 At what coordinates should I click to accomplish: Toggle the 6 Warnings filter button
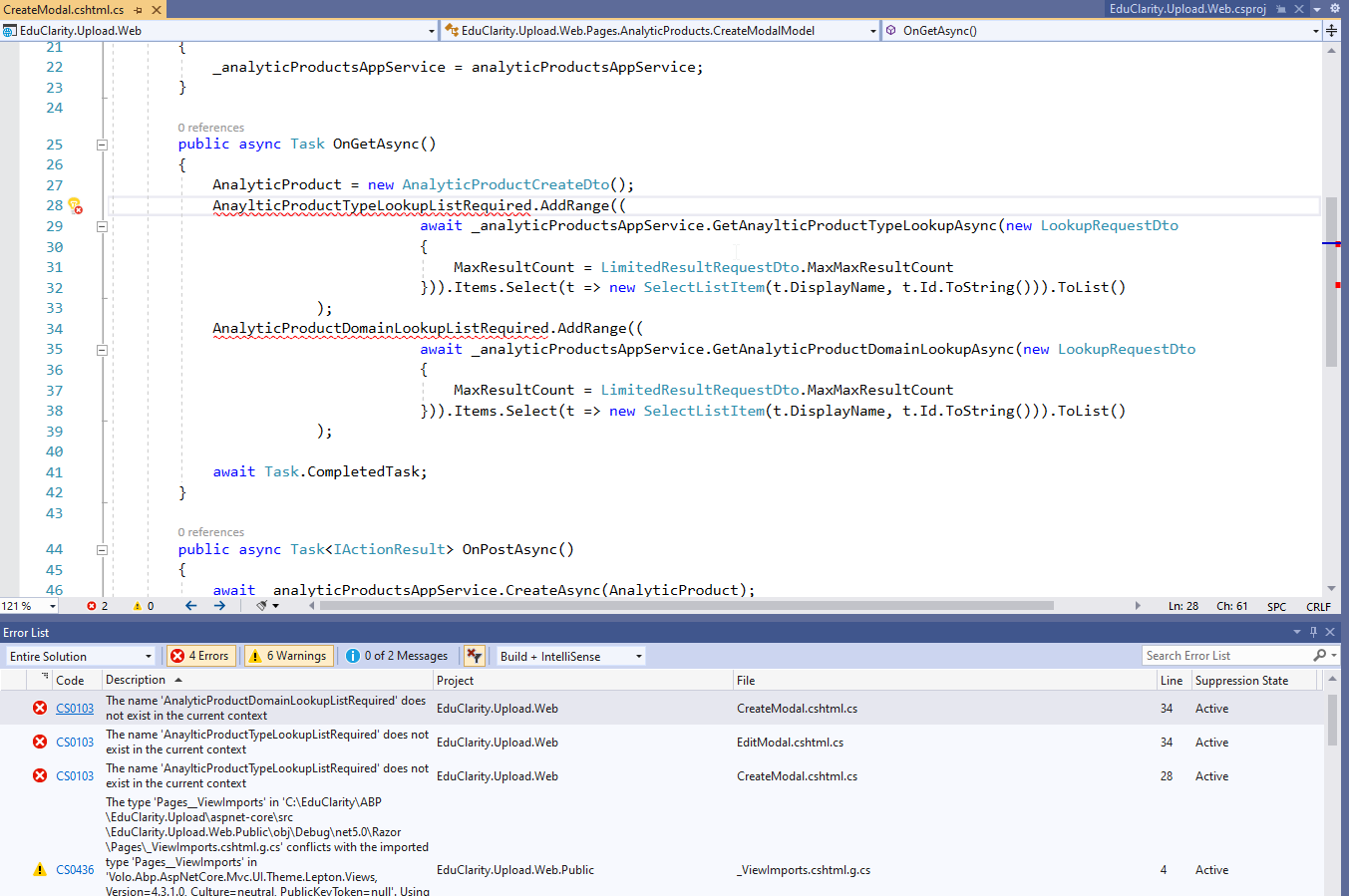pos(288,656)
